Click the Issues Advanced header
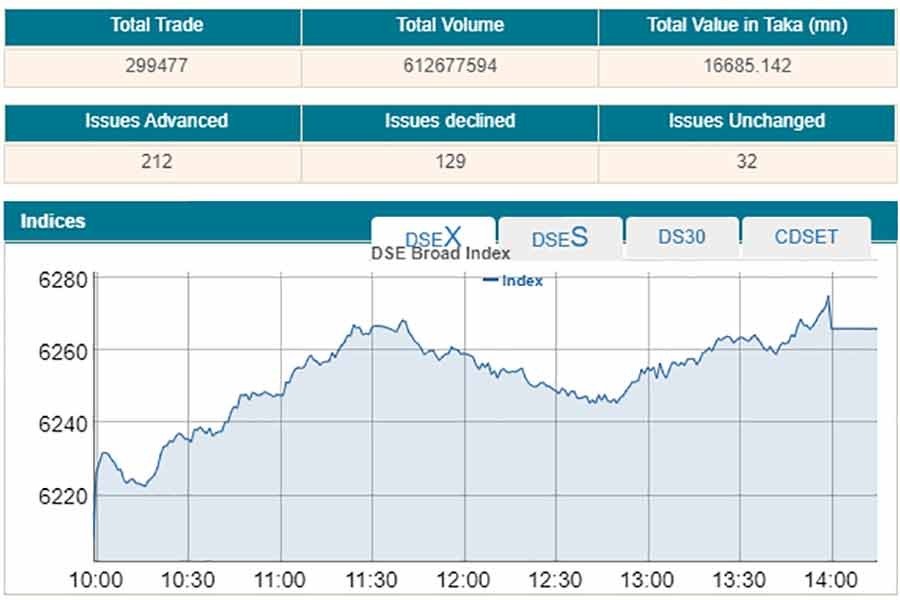 click(156, 121)
